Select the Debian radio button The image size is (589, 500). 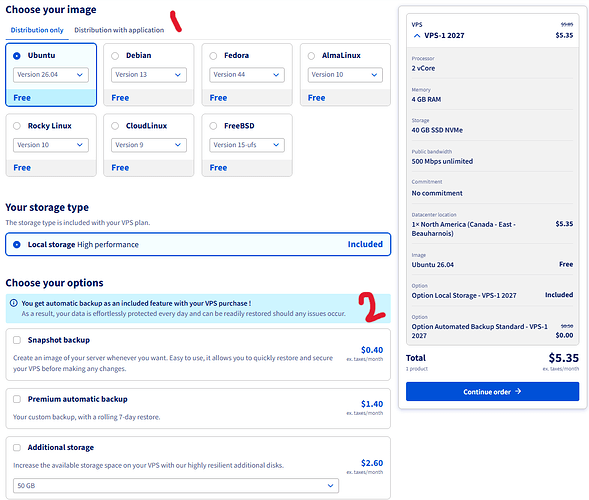(115, 56)
